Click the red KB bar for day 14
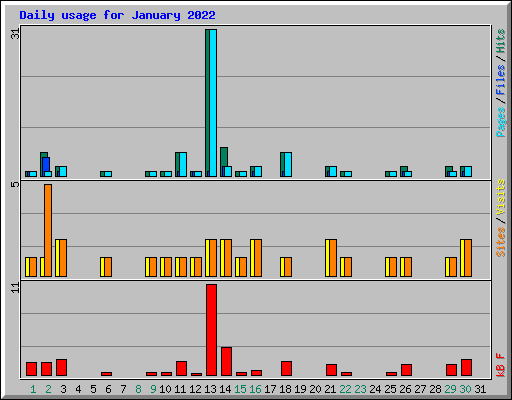 pyautogui.click(x=226, y=362)
